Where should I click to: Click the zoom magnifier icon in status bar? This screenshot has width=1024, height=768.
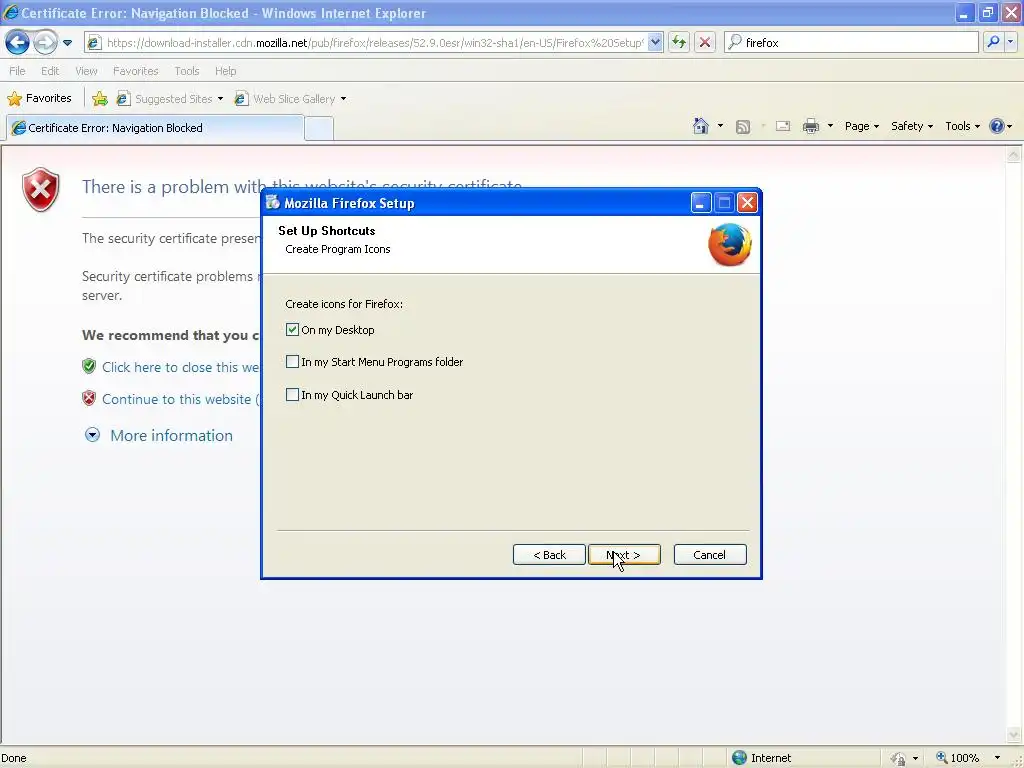(x=941, y=758)
